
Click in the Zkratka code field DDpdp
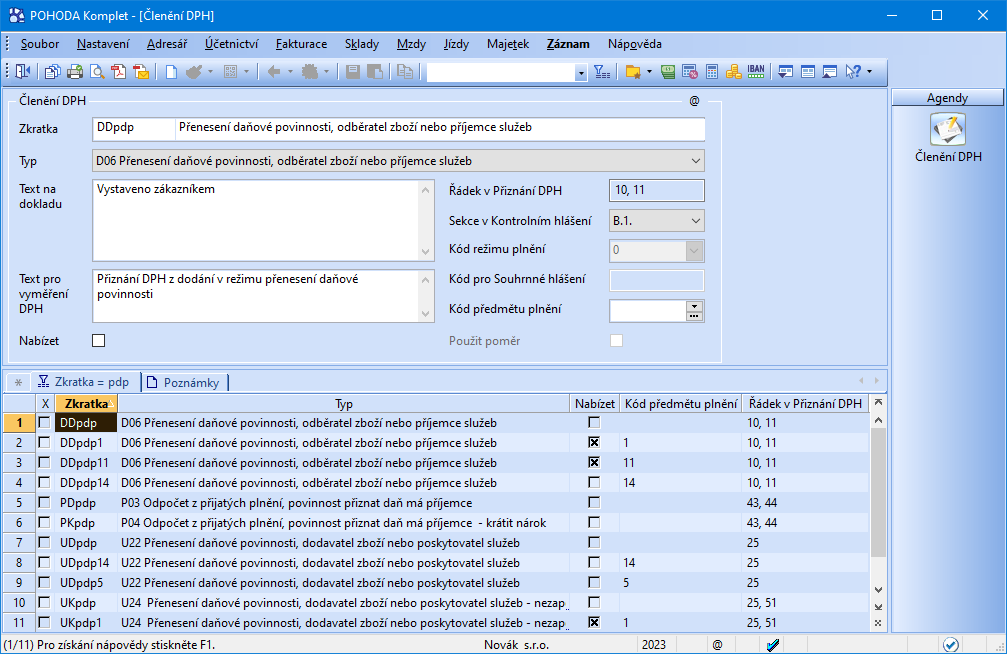click(x=134, y=128)
